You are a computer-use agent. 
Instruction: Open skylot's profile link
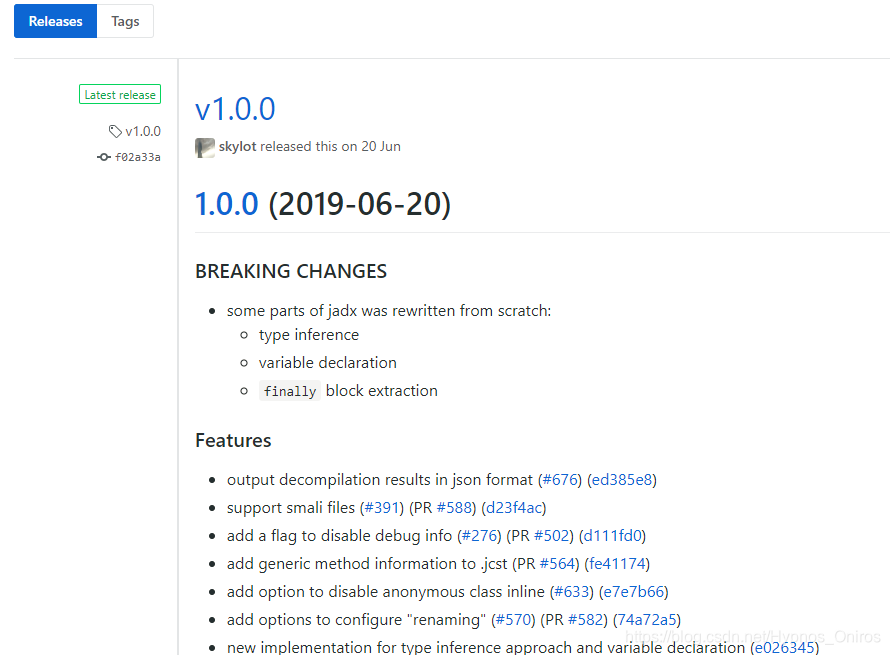pyautogui.click(x=237, y=146)
